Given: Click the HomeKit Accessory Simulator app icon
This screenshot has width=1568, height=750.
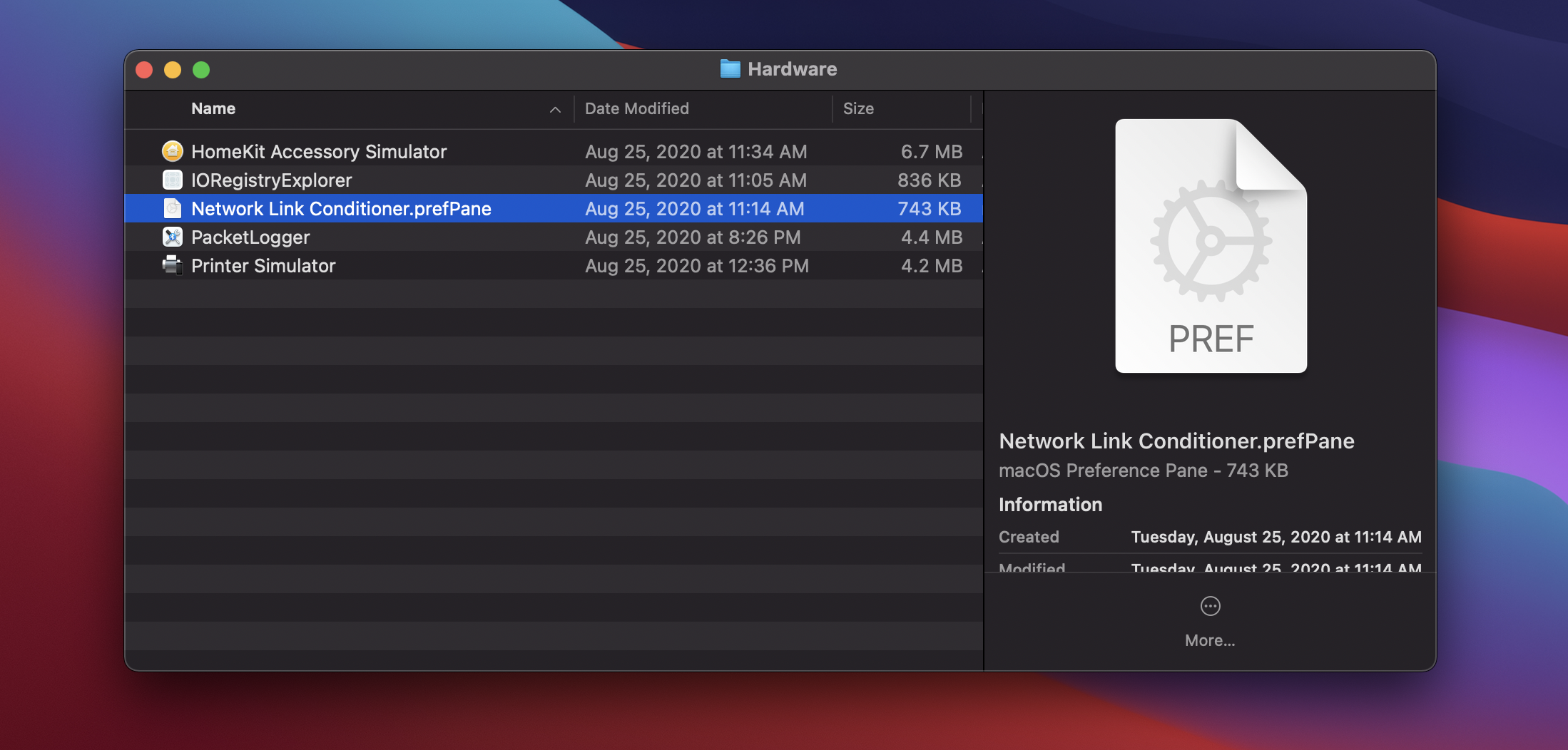Looking at the screenshot, I should click(x=173, y=151).
